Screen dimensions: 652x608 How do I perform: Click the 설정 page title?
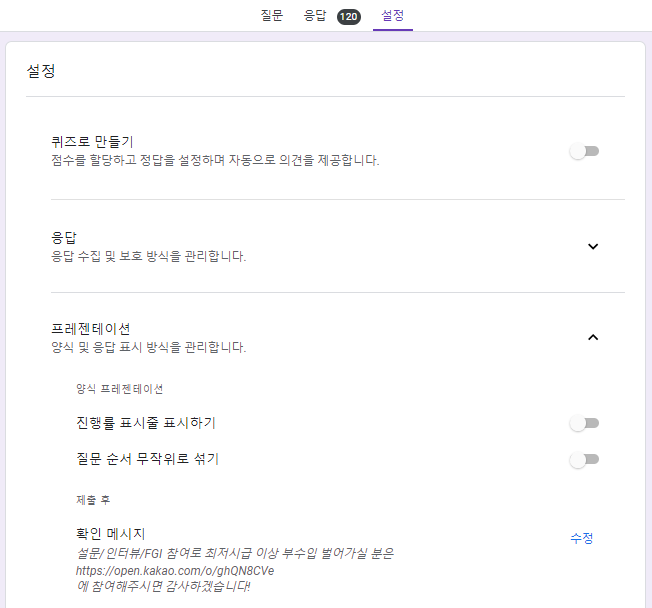(x=41, y=71)
